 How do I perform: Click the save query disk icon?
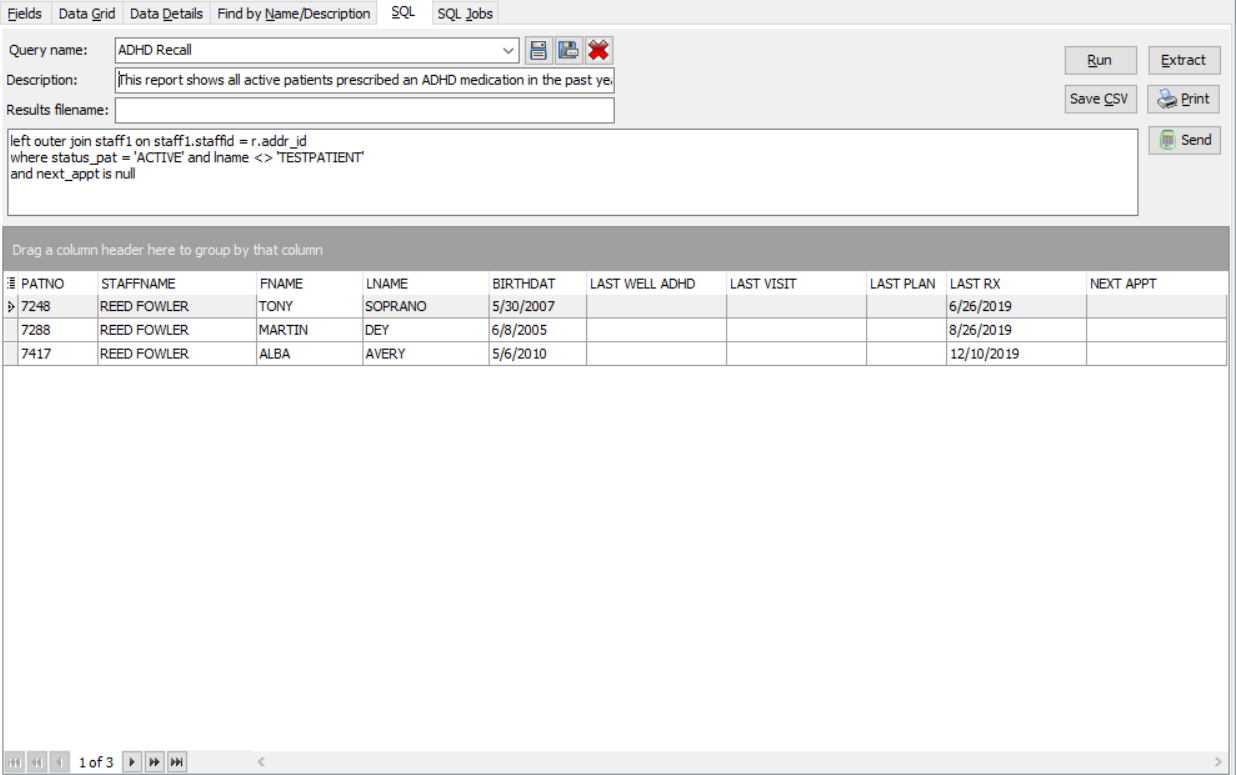[x=538, y=50]
